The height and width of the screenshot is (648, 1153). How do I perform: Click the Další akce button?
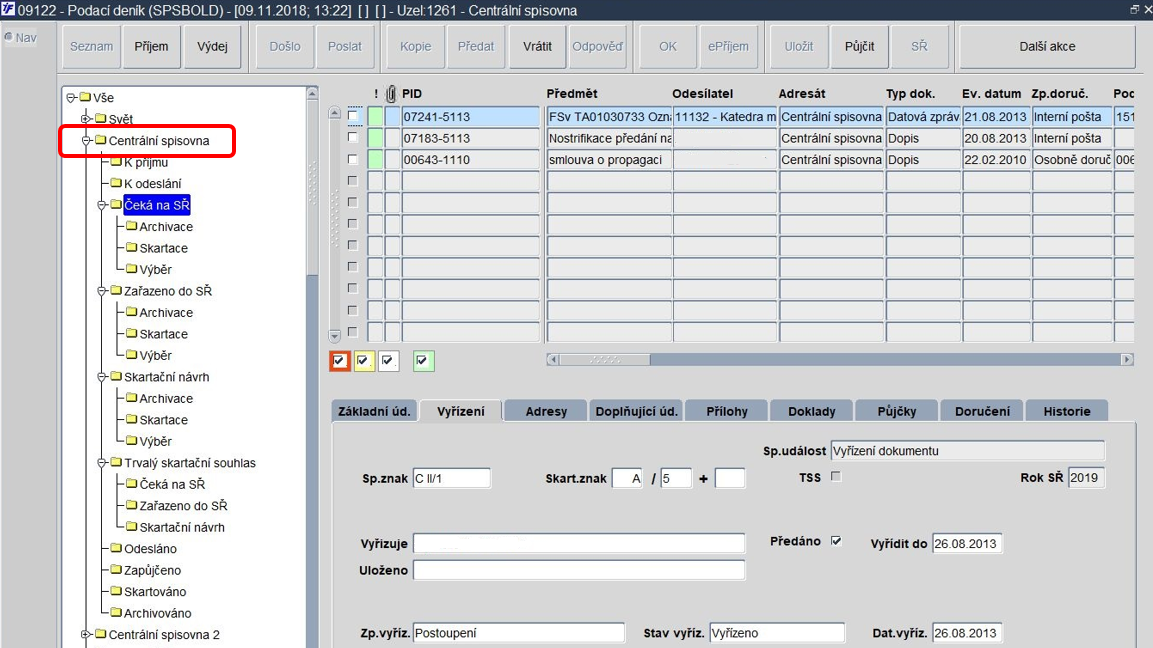pos(1047,46)
